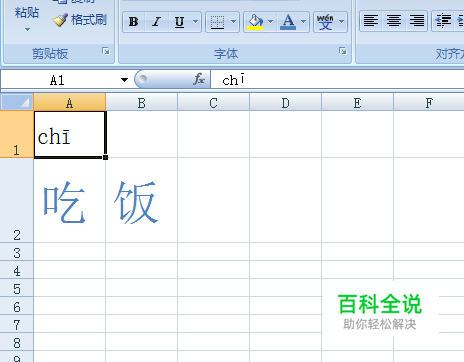
Task: Open borders dropdown arrow
Action: pyautogui.click(x=234, y=22)
